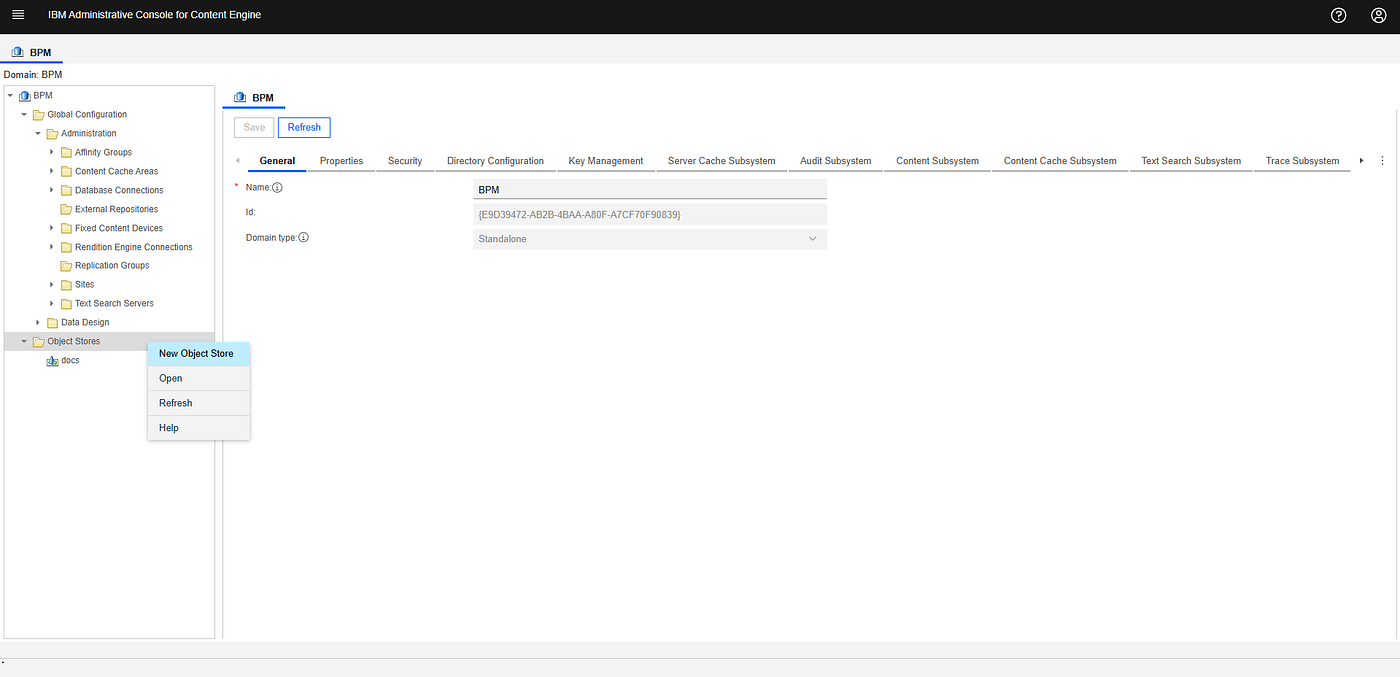Choose Help from context menu
This screenshot has height=677, width=1400.
click(198, 428)
